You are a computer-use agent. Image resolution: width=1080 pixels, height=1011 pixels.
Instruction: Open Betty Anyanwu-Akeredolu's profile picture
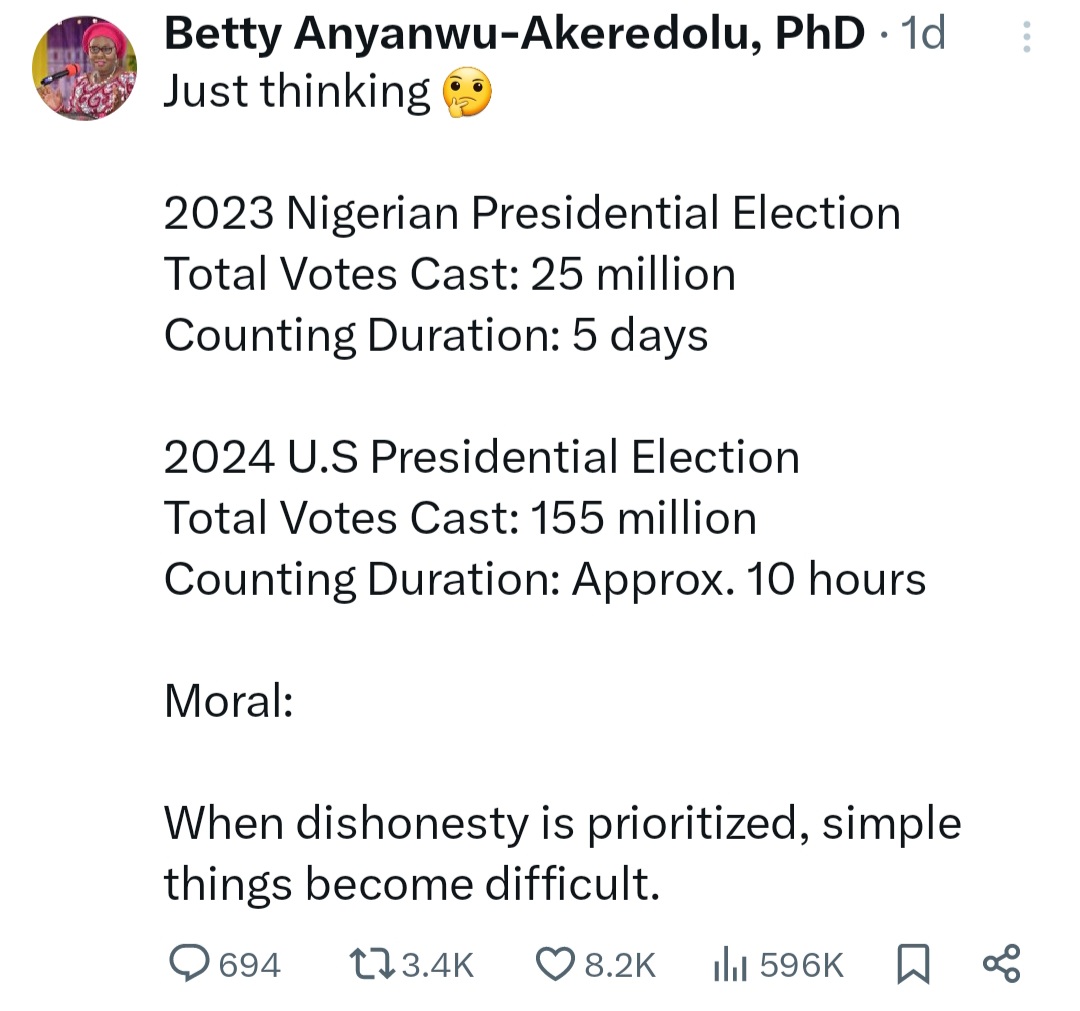(84, 69)
